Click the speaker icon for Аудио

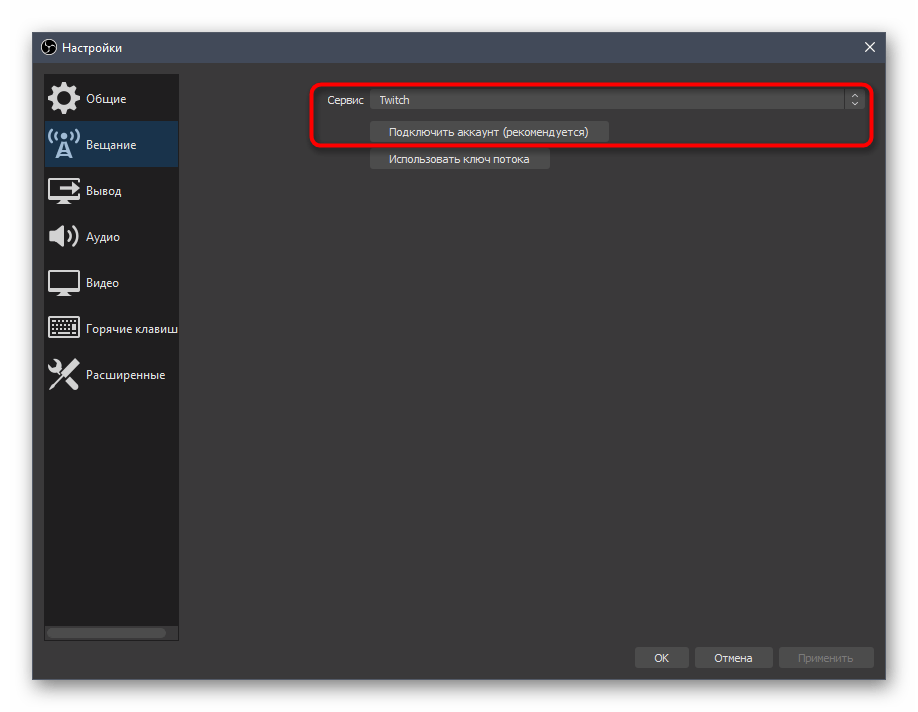[x=64, y=237]
